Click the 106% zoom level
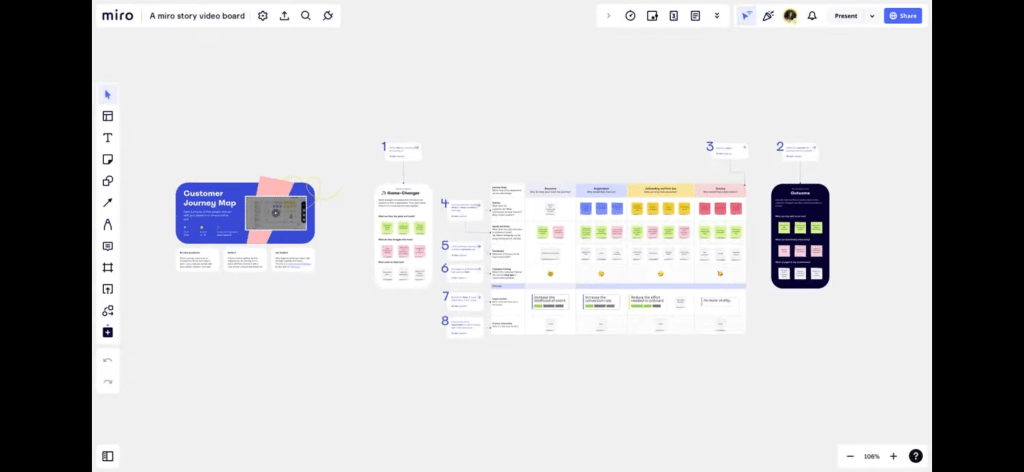Viewport: 1024px width, 472px height. (871, 456)
